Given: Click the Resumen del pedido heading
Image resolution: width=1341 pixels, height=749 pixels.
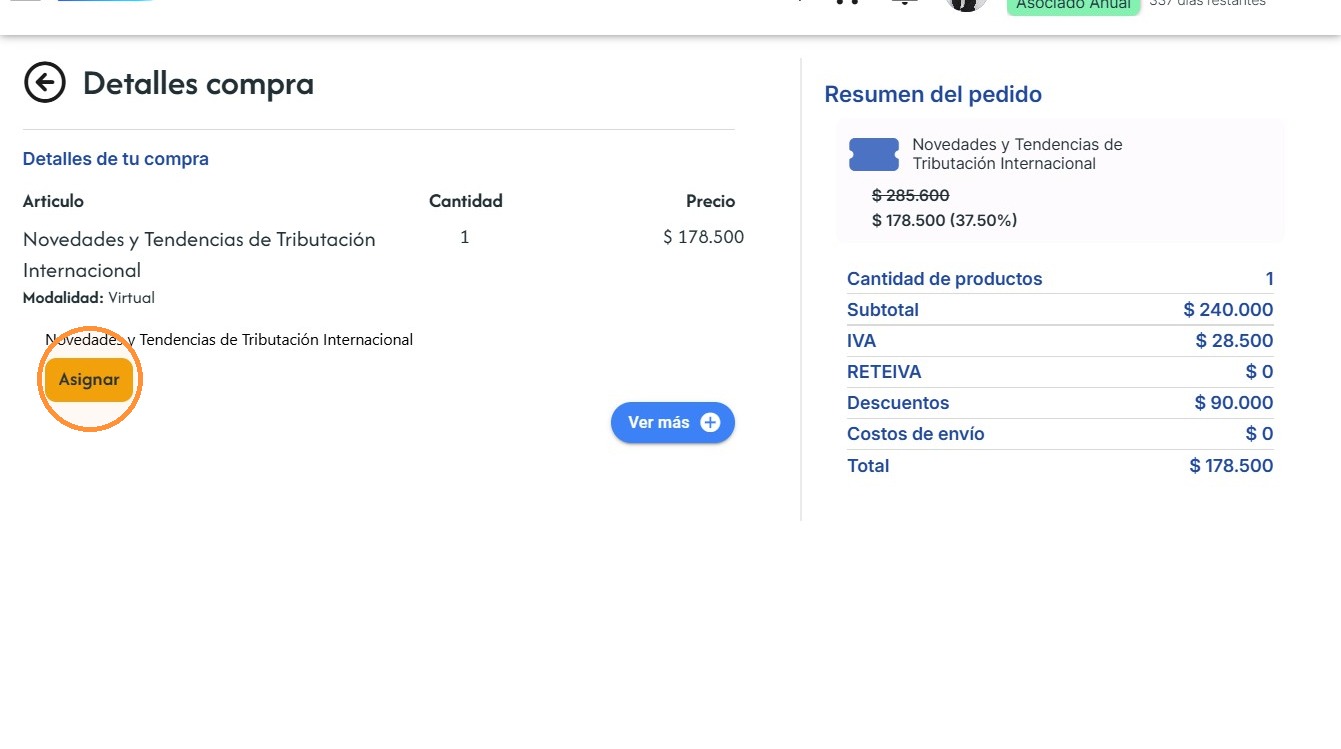Looking at the screenshot, I should pyautogui.click(x=933, y=95).
